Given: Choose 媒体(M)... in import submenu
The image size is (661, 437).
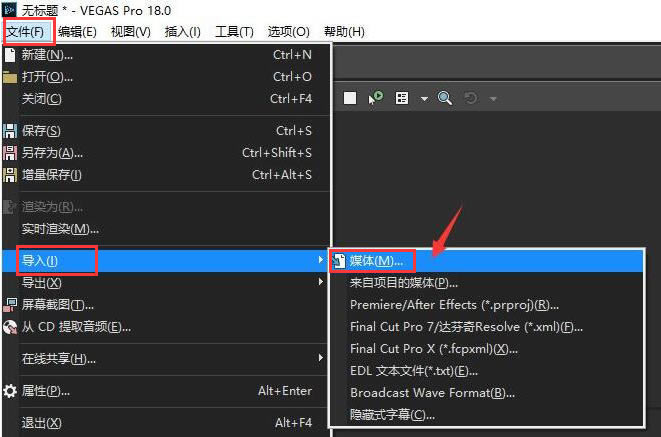Looking at the screenshot, I should point(486,261).
